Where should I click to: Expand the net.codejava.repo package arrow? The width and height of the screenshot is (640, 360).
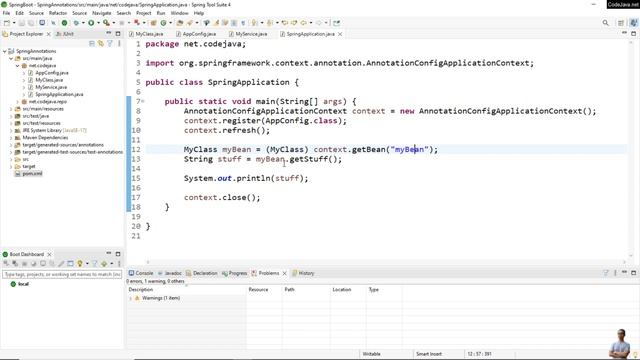(18, 102)
